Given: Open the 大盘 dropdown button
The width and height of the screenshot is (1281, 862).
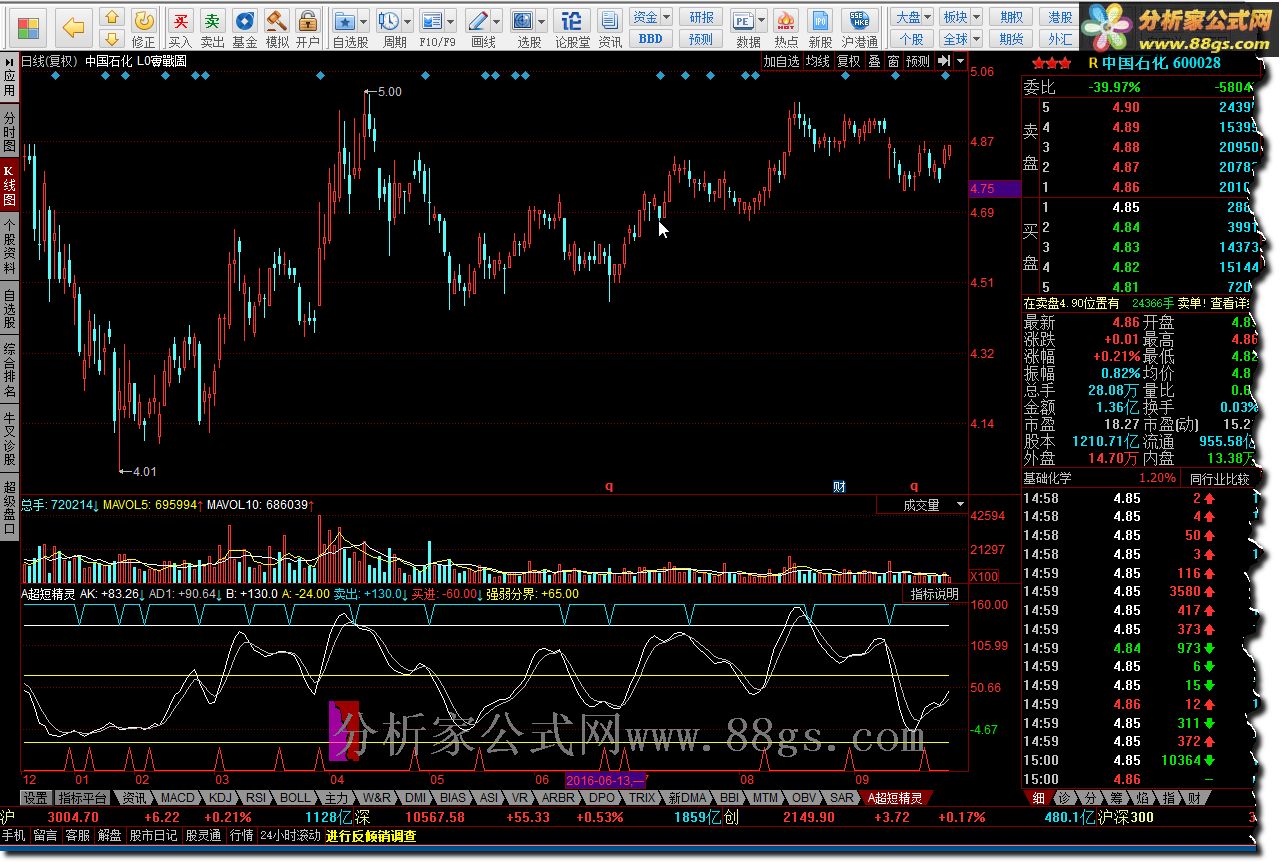Looking at the screenshot, I should 912,17.
